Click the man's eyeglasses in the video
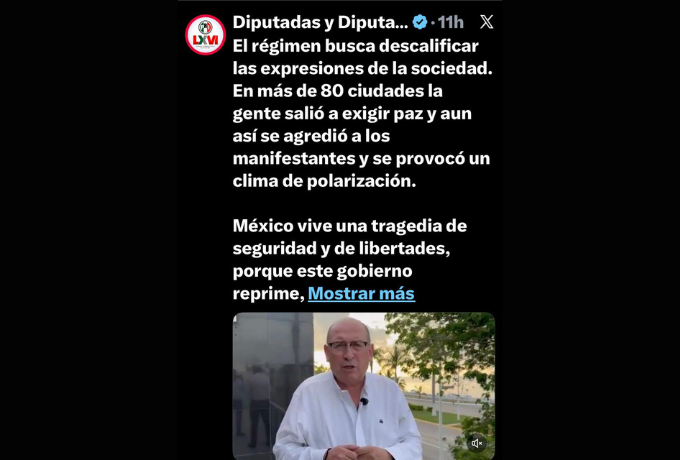680x460 pixels. pos(347,346)
